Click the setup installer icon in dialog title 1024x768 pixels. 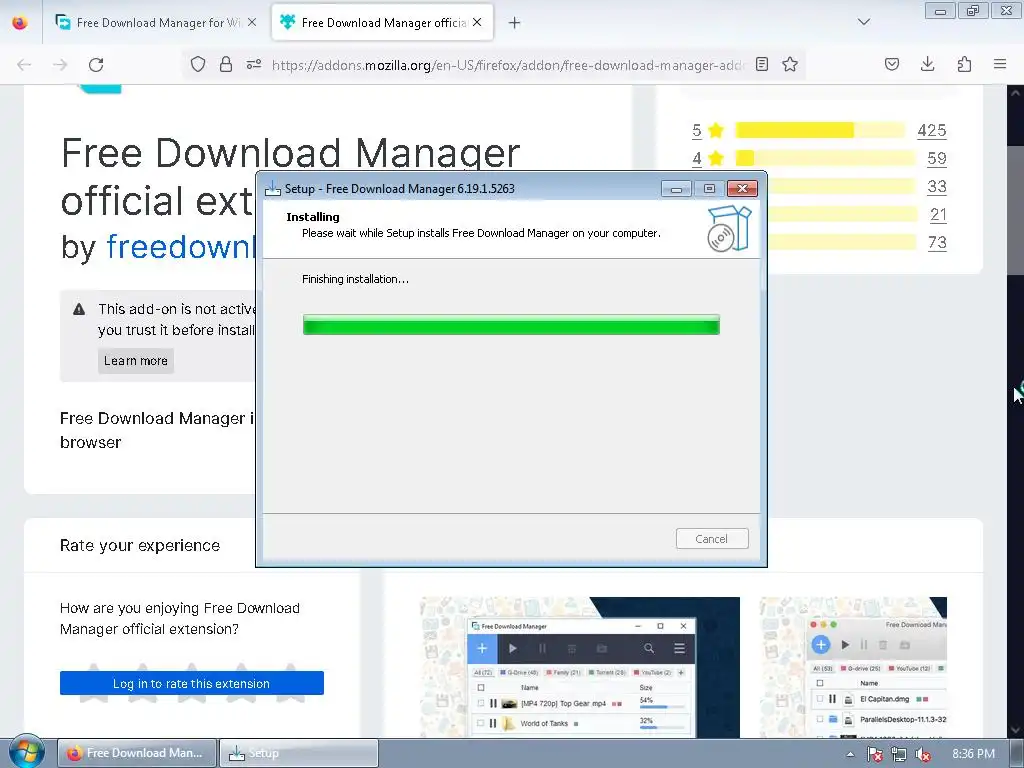point(273,189)
